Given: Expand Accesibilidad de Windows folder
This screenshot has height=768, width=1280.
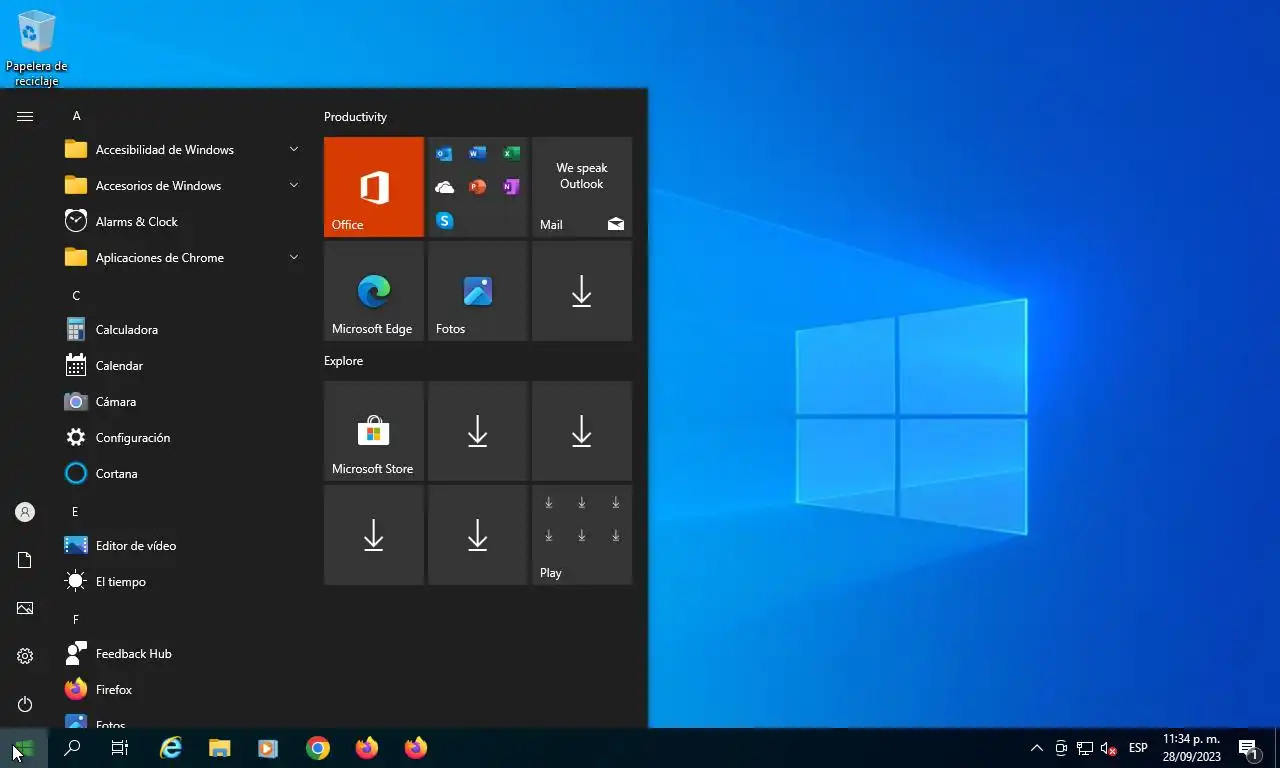Looking at the screenshot, I should [x=182, y=150].
